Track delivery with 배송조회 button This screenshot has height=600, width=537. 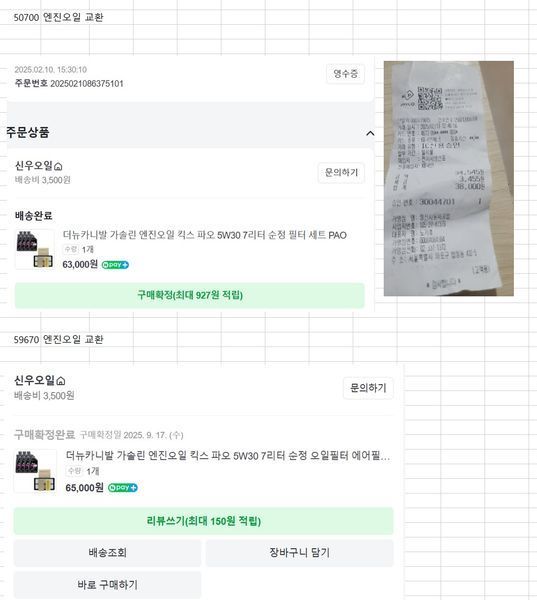pyautogui.click(x=107, y=553)
